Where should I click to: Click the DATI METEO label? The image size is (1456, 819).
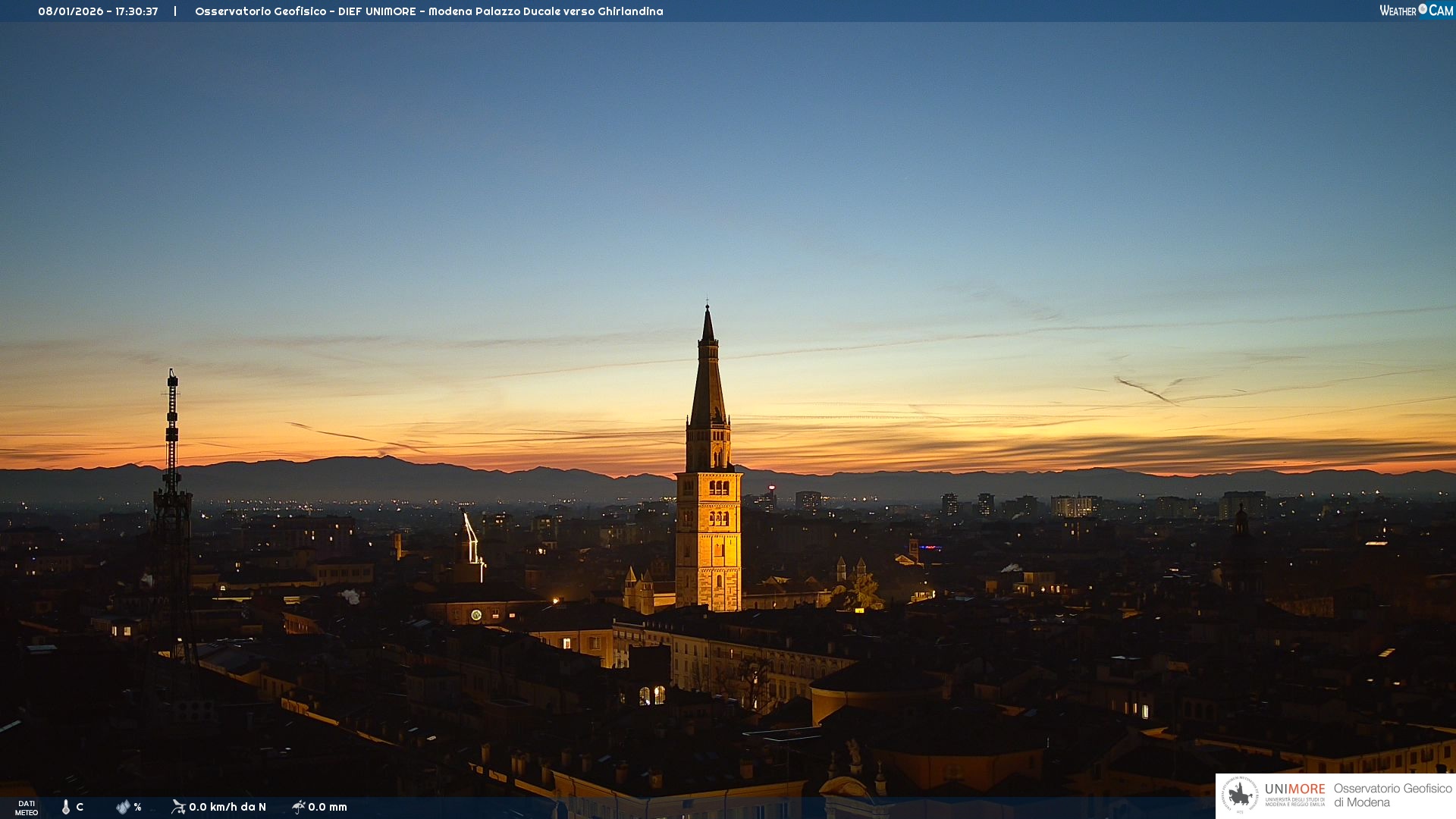pyautogui.click(x=27, y=808)
